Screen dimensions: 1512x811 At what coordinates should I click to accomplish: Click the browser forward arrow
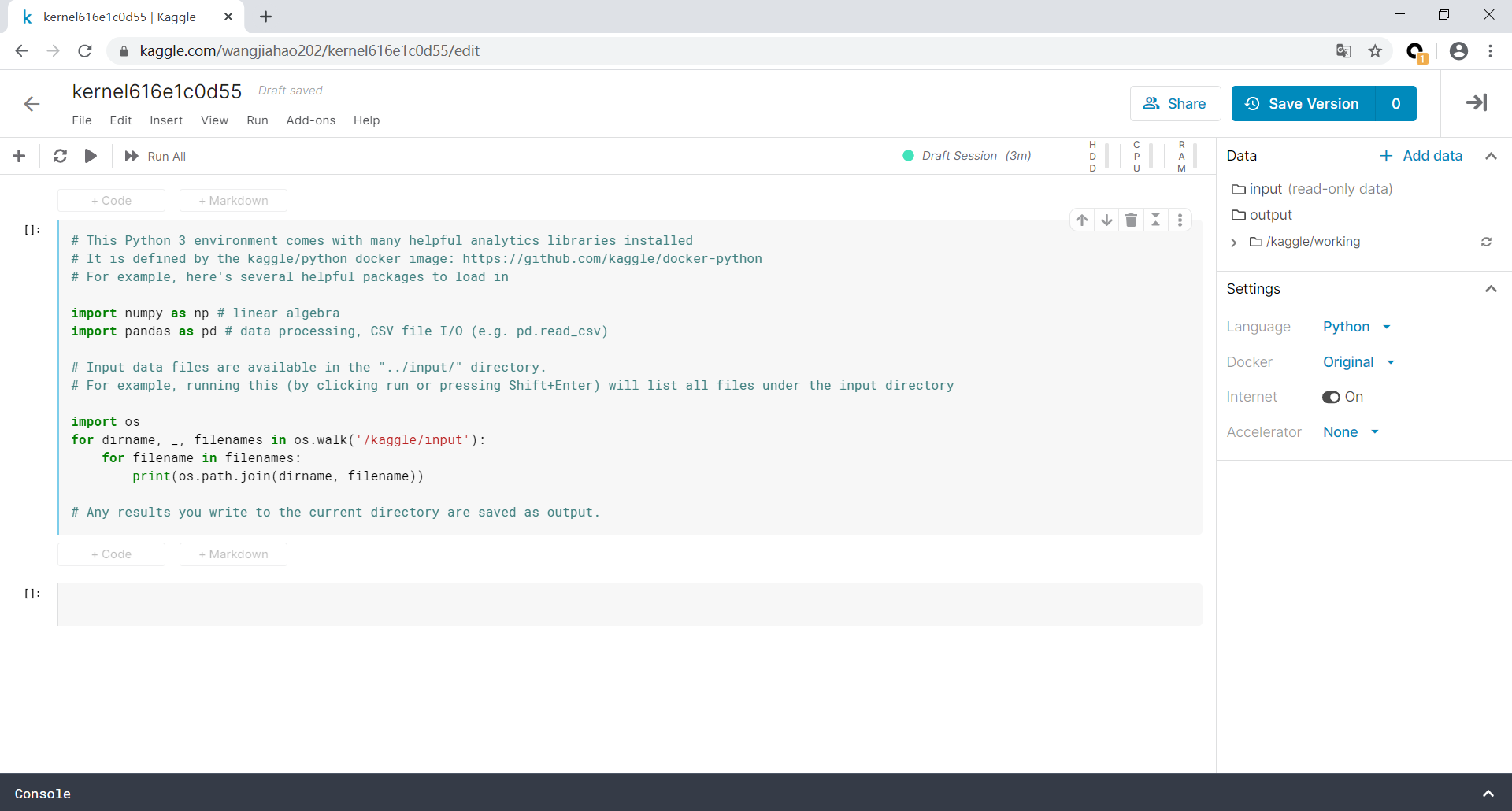[x=53, y=51]
